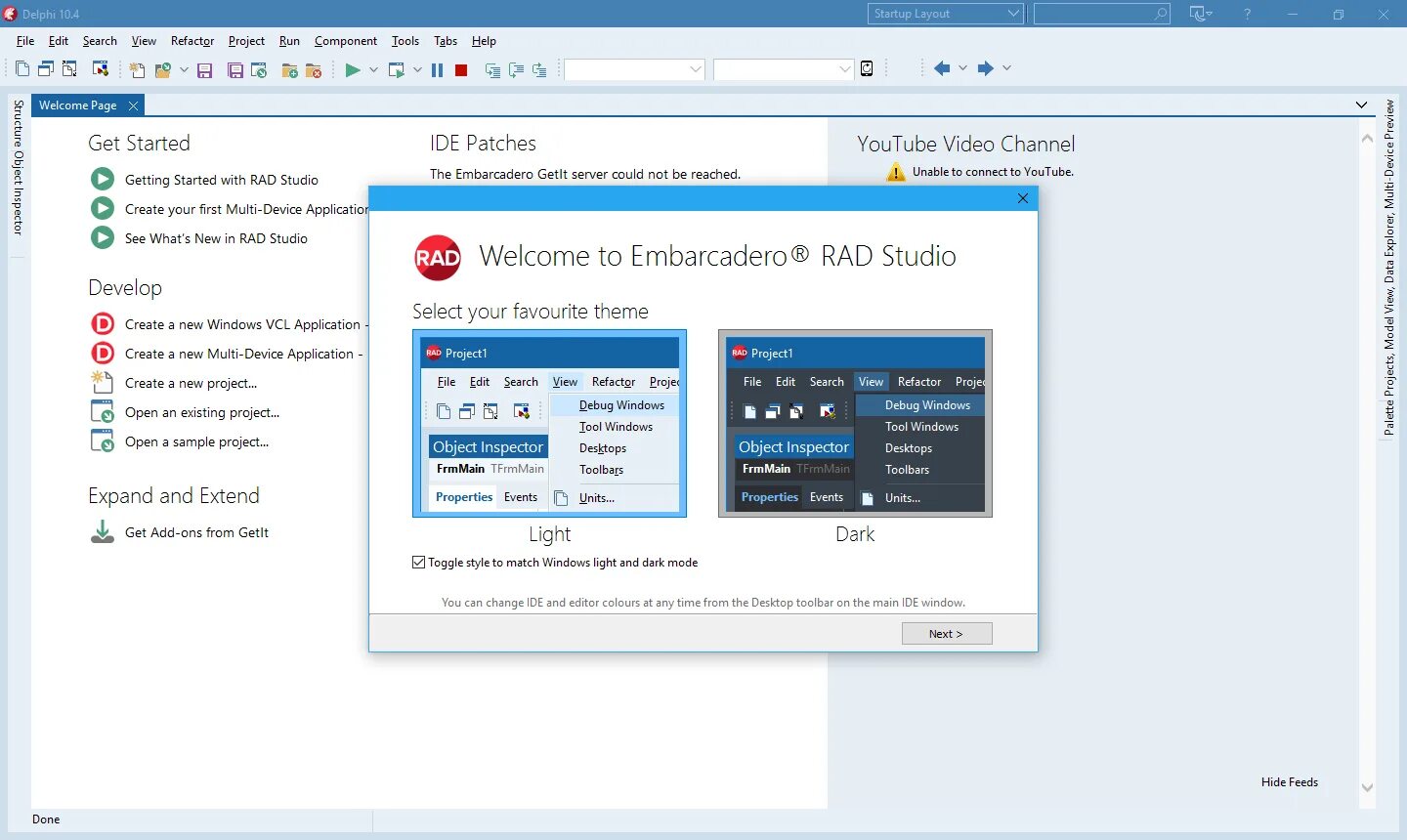1407x840 pixels.
Task: Click Add File to Project icon
Action: click(289, 70)
